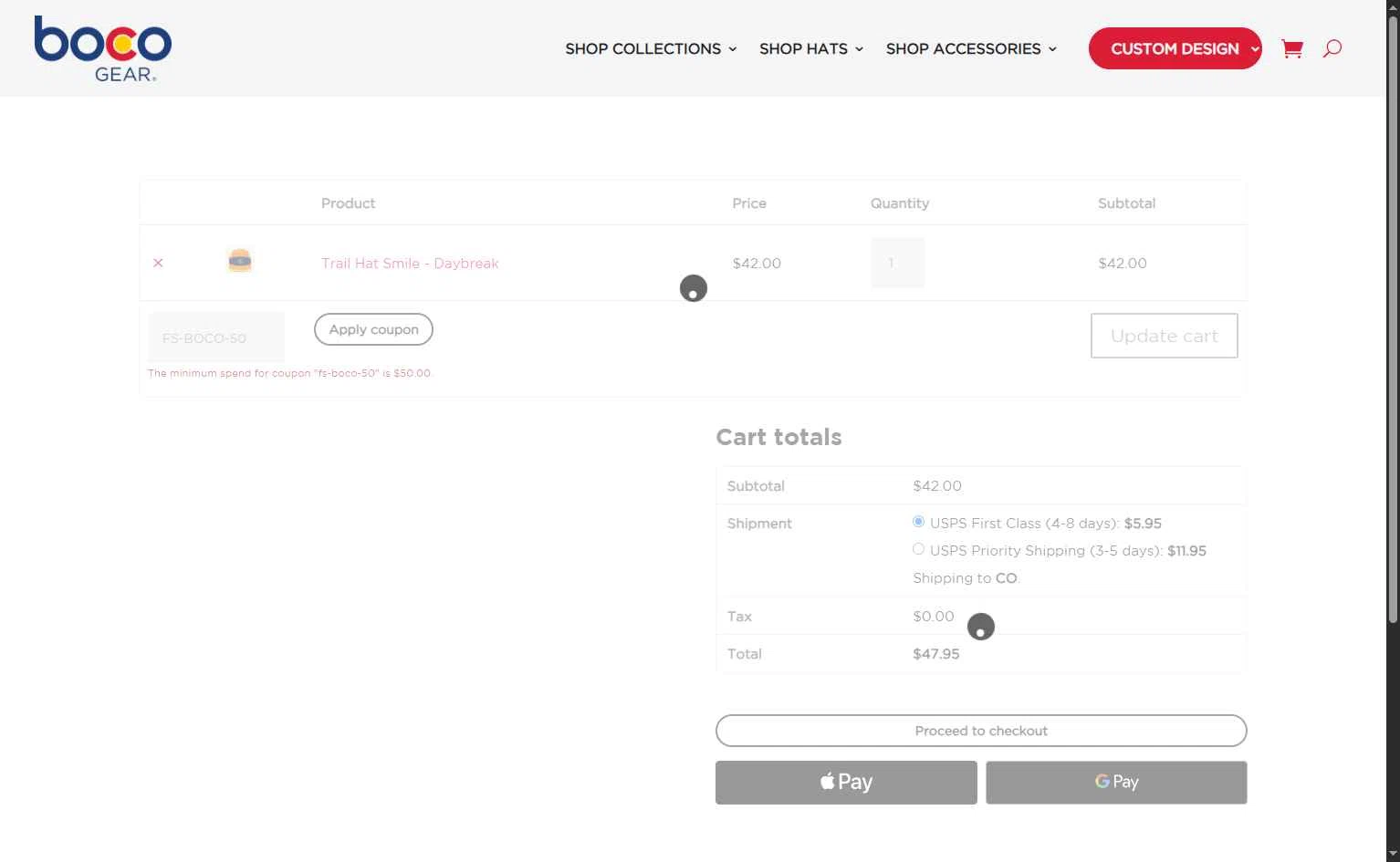The width and height of the screenshot is (1400, 862).
Task: Click the Product column header
Action: (x=348, y=203)
